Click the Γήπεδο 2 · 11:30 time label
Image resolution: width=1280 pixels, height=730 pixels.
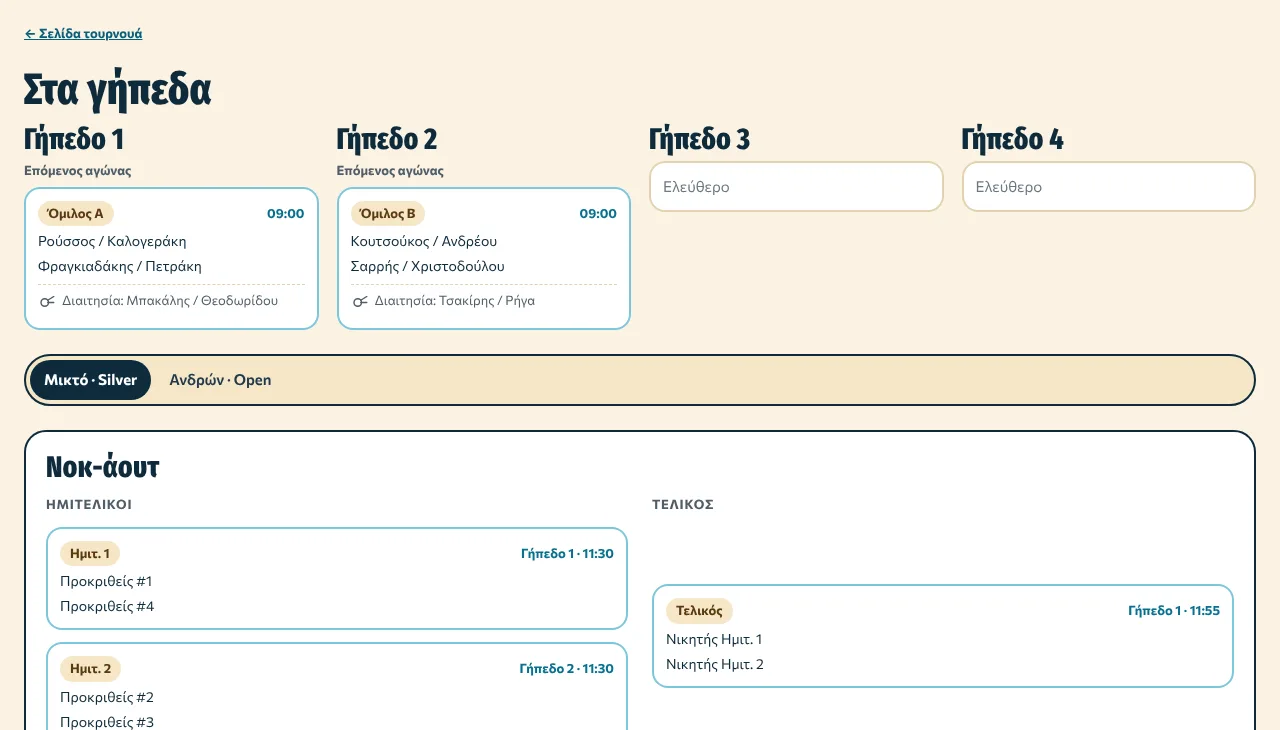[x=567, y=669]
